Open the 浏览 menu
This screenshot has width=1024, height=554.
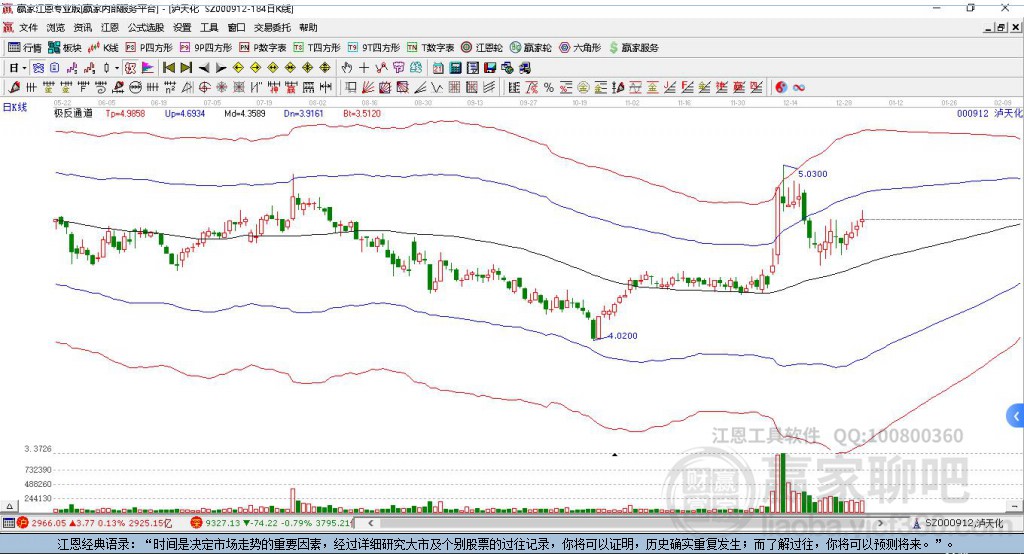click(56, 27)
